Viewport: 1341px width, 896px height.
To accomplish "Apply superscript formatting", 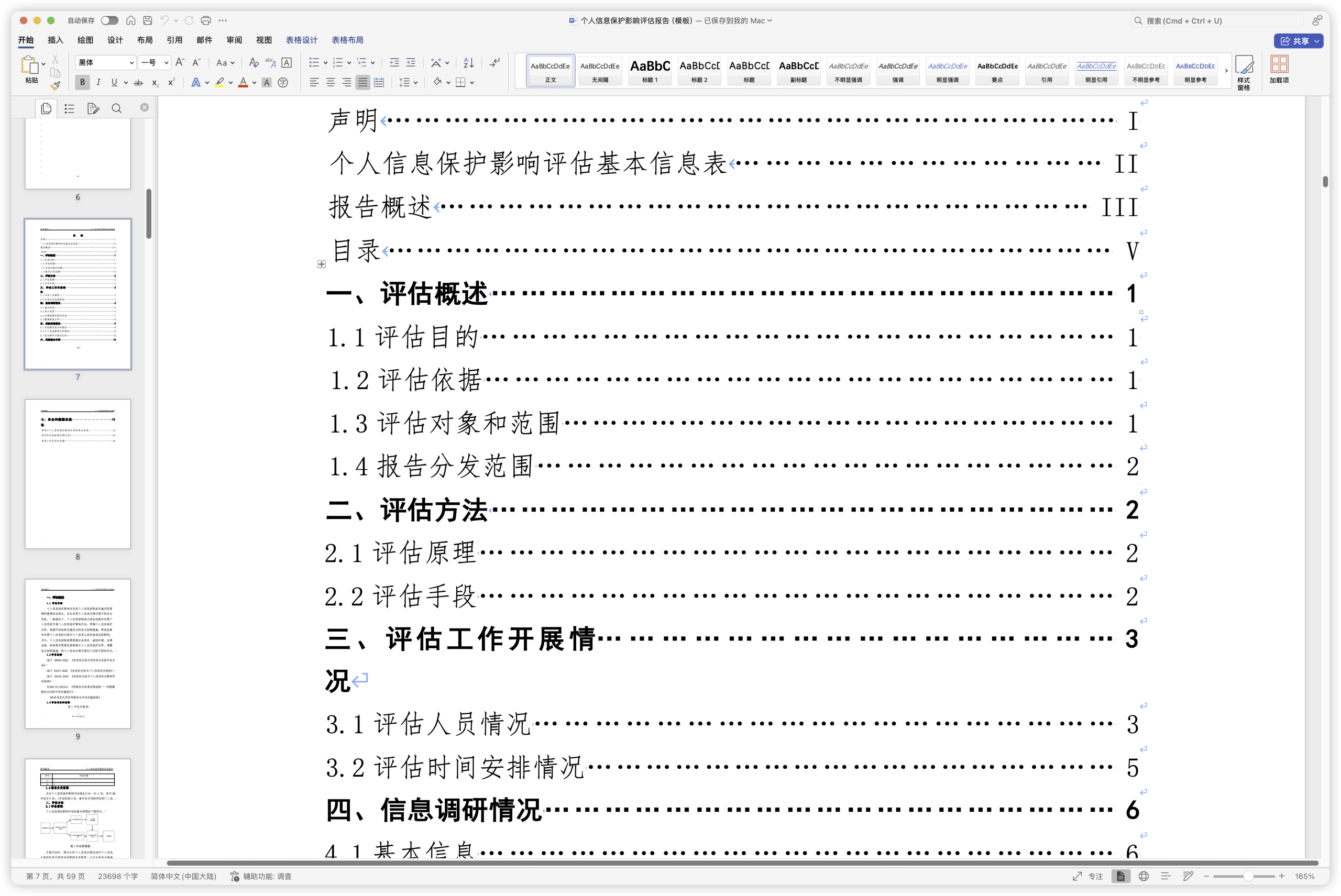I will pos(171,82).
